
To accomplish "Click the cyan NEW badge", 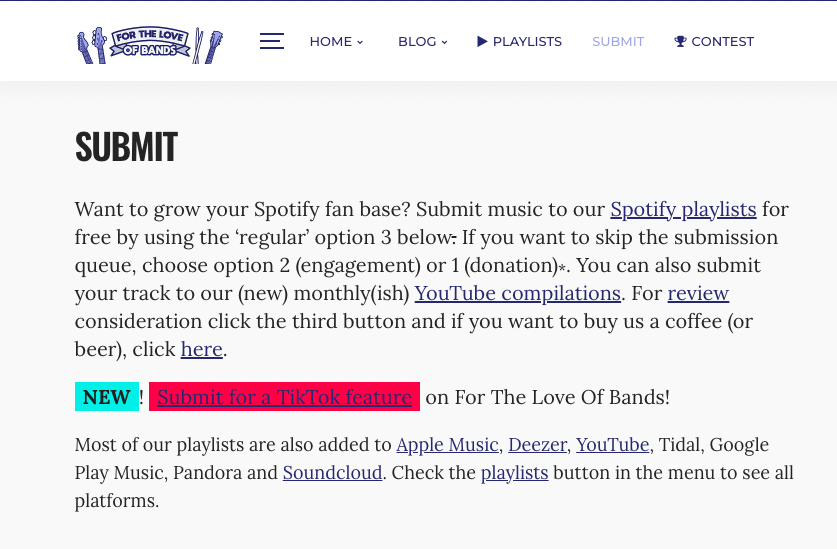I will (106, 397).
